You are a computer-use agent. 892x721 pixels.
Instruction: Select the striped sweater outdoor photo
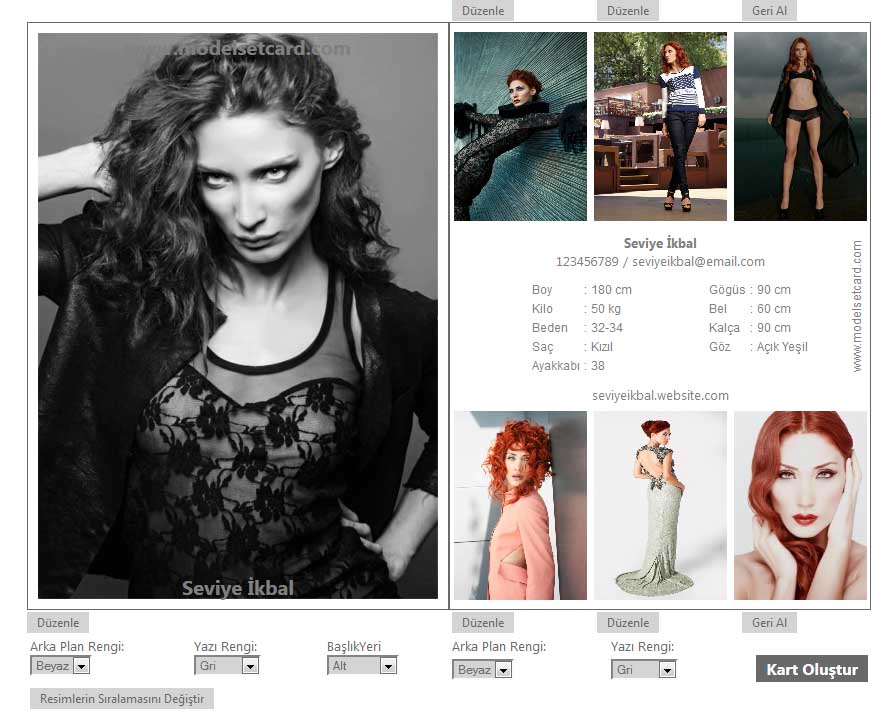660,126
